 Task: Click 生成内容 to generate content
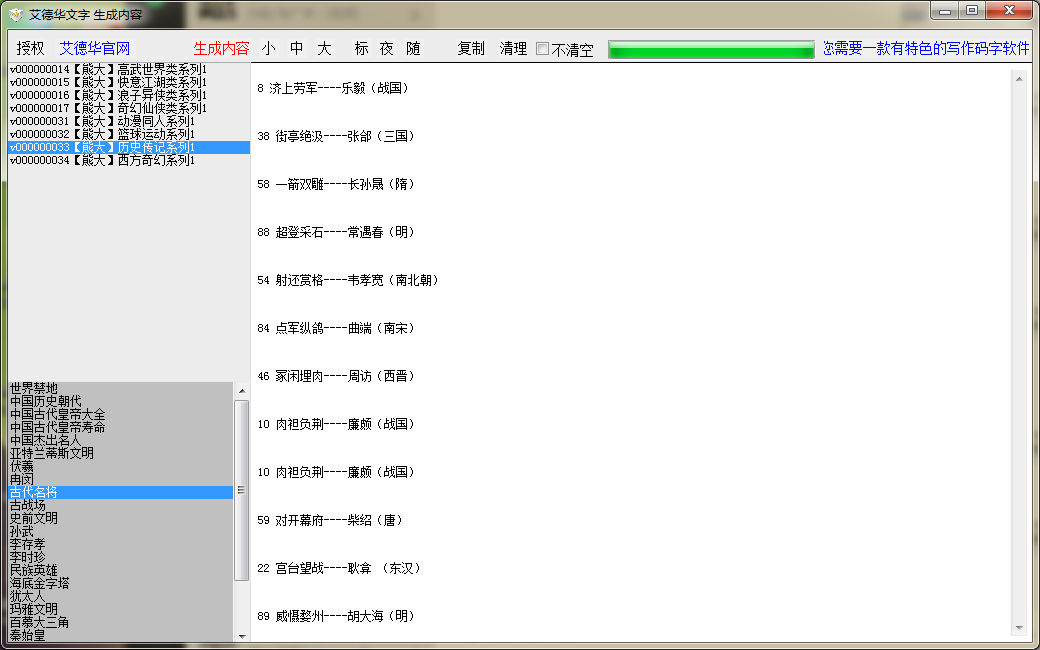coord(222,48)
